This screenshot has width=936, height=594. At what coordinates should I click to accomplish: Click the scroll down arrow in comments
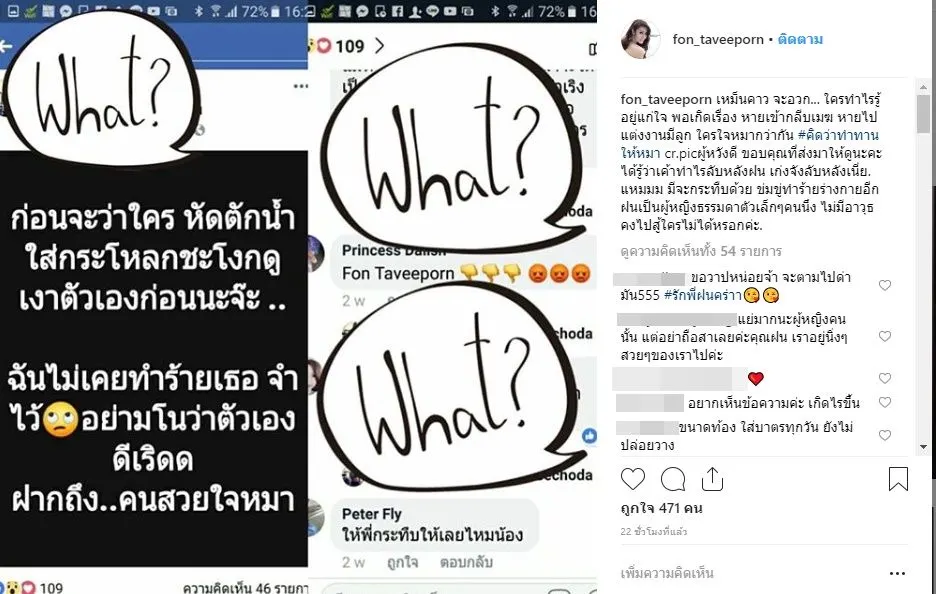point(923,447)
